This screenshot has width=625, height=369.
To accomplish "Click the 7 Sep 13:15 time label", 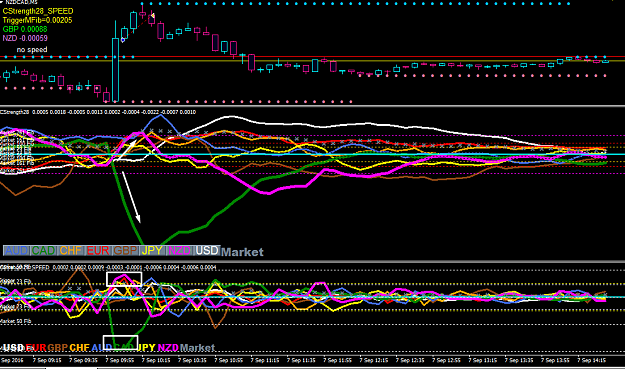I will [x=482, y=360].
